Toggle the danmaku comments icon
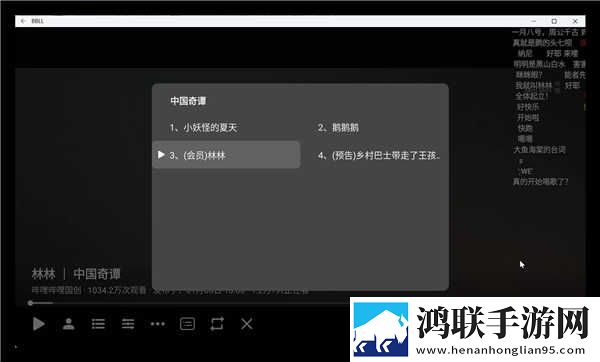600x362 pixels. [x=187, y=324]
